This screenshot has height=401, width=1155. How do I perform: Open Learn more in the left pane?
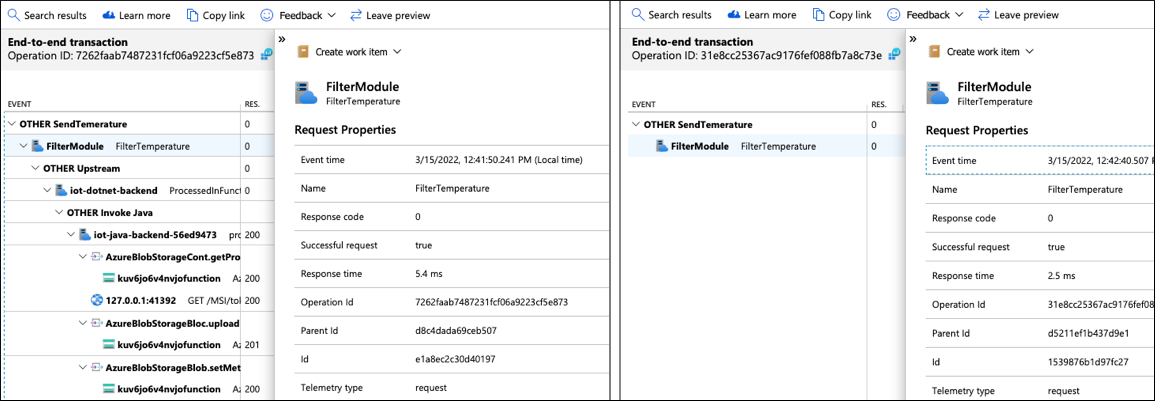coord(137,16)
